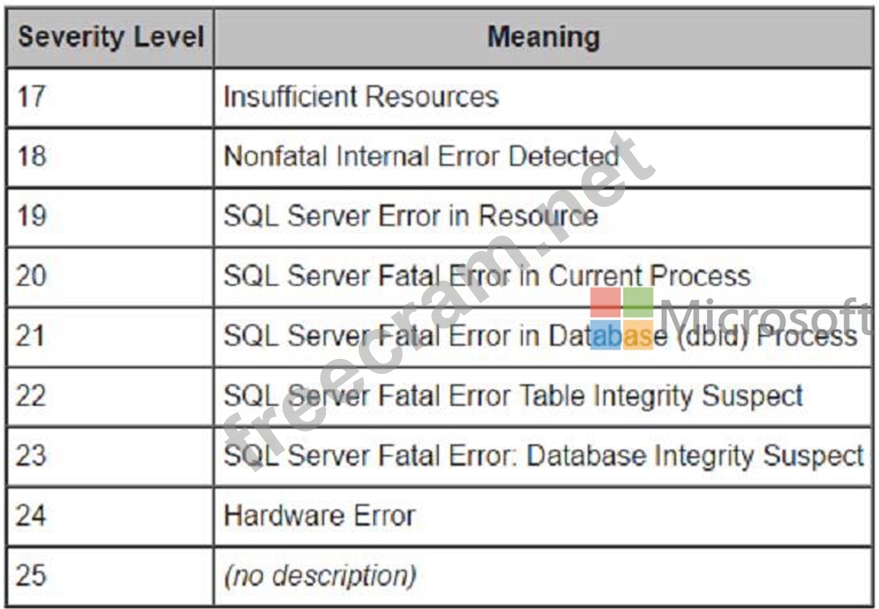Viewport: 879px width, 609px height.
Task: Click the italic no description text
Action: point(320,576)
